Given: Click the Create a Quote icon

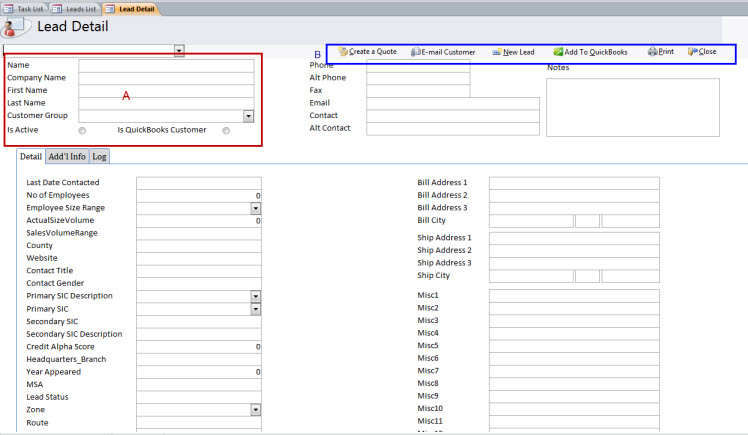Looking at the screenshot, I should (343, 51).
